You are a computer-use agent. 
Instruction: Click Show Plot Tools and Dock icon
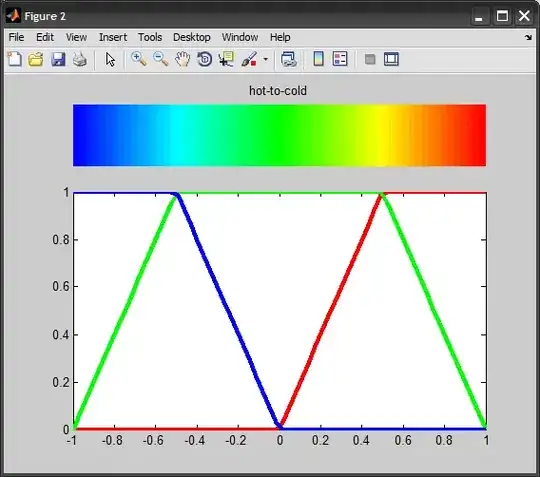click(x=392, y=59)
